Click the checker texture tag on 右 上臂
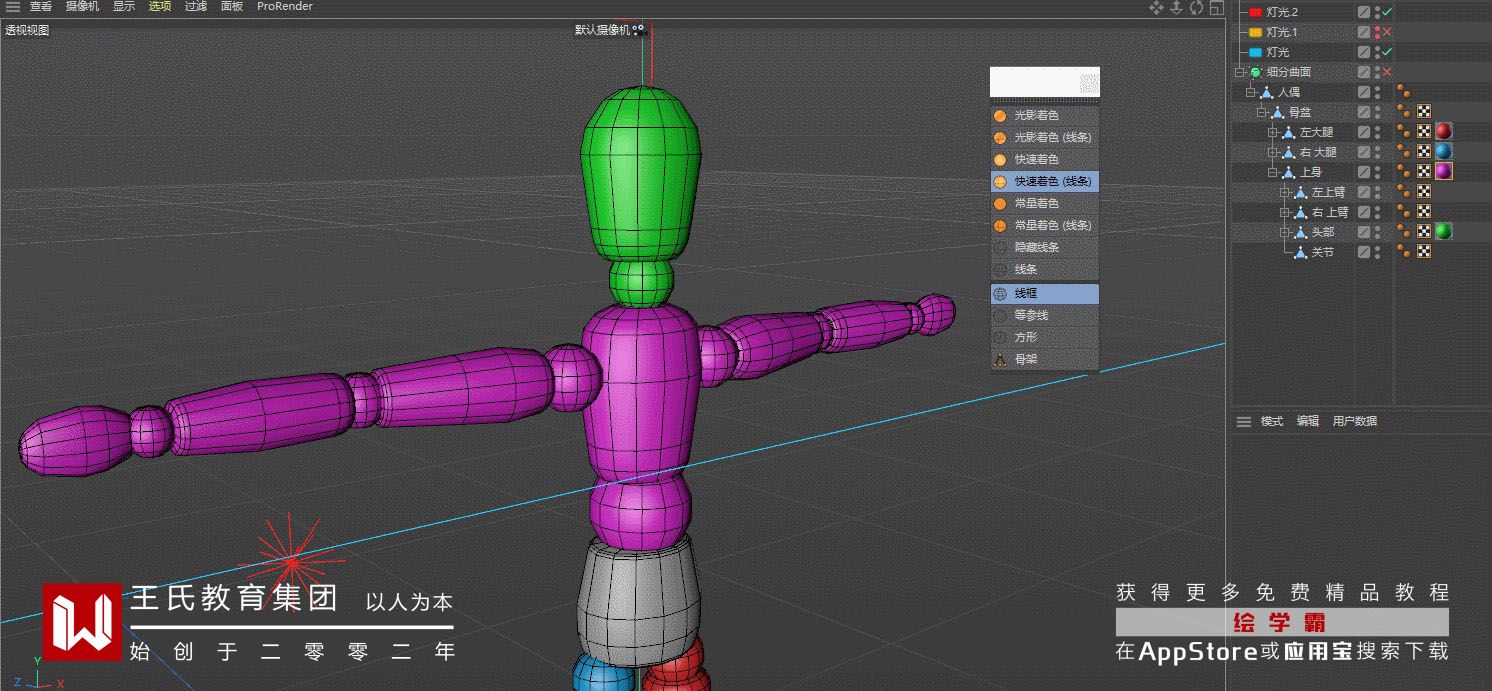This screenshot has height=691, width=1492. (x=1424, y=211)
